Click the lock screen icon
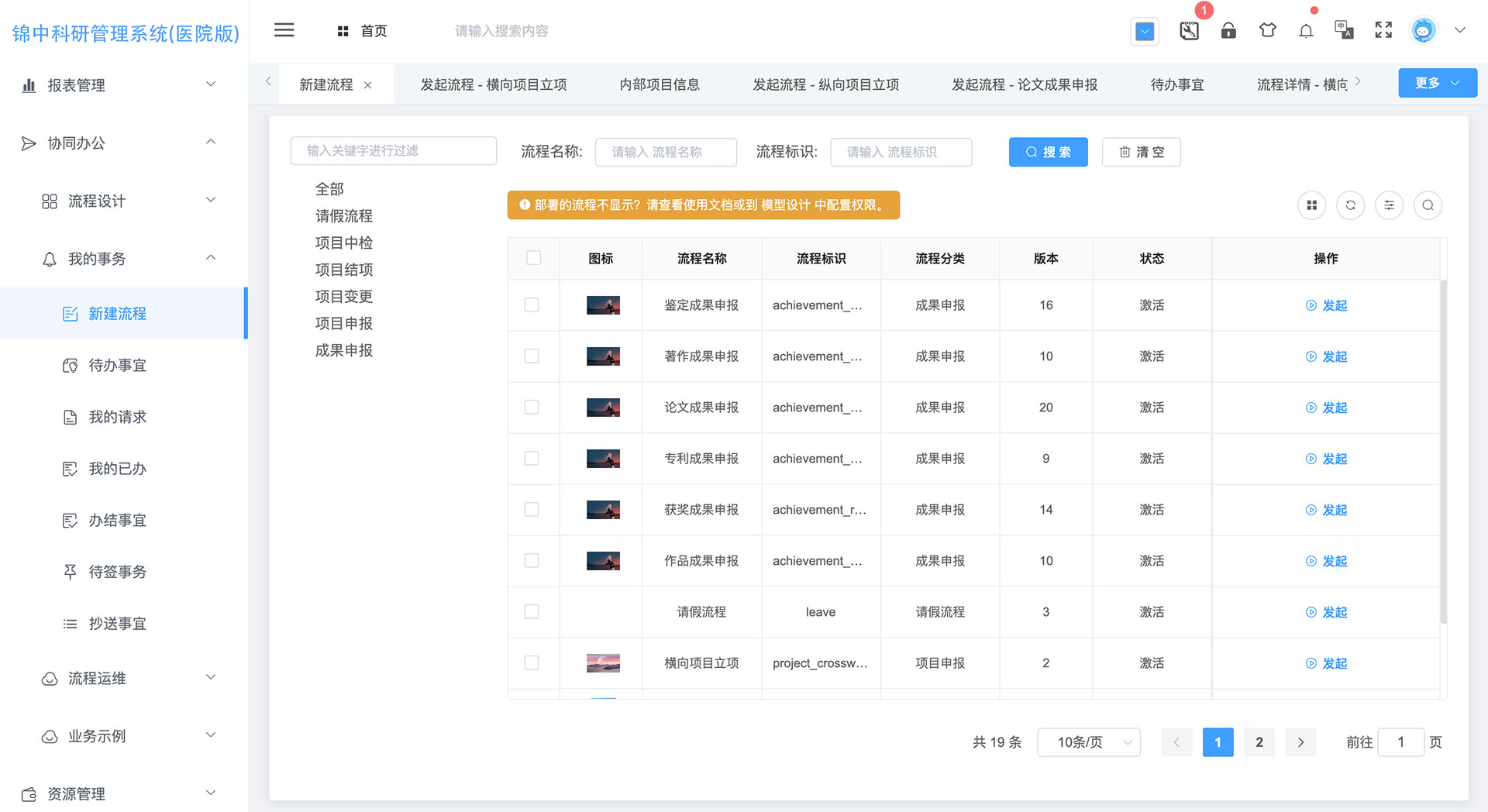1488x812 pixels. [1228, 31]
